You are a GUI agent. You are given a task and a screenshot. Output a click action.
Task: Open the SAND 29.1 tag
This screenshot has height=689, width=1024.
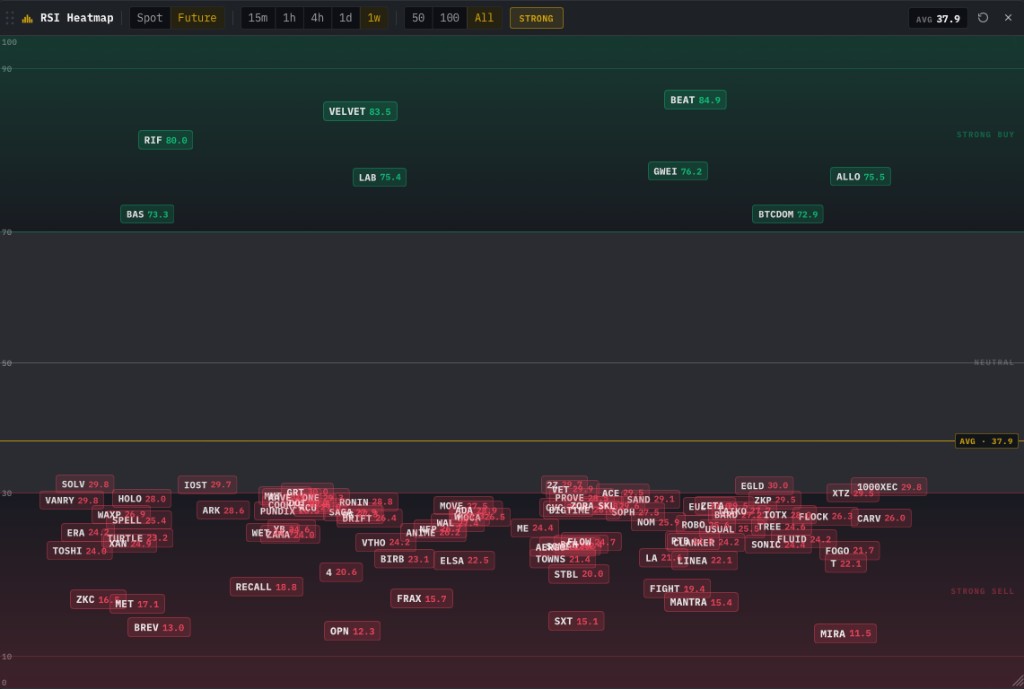click(650, 499)
